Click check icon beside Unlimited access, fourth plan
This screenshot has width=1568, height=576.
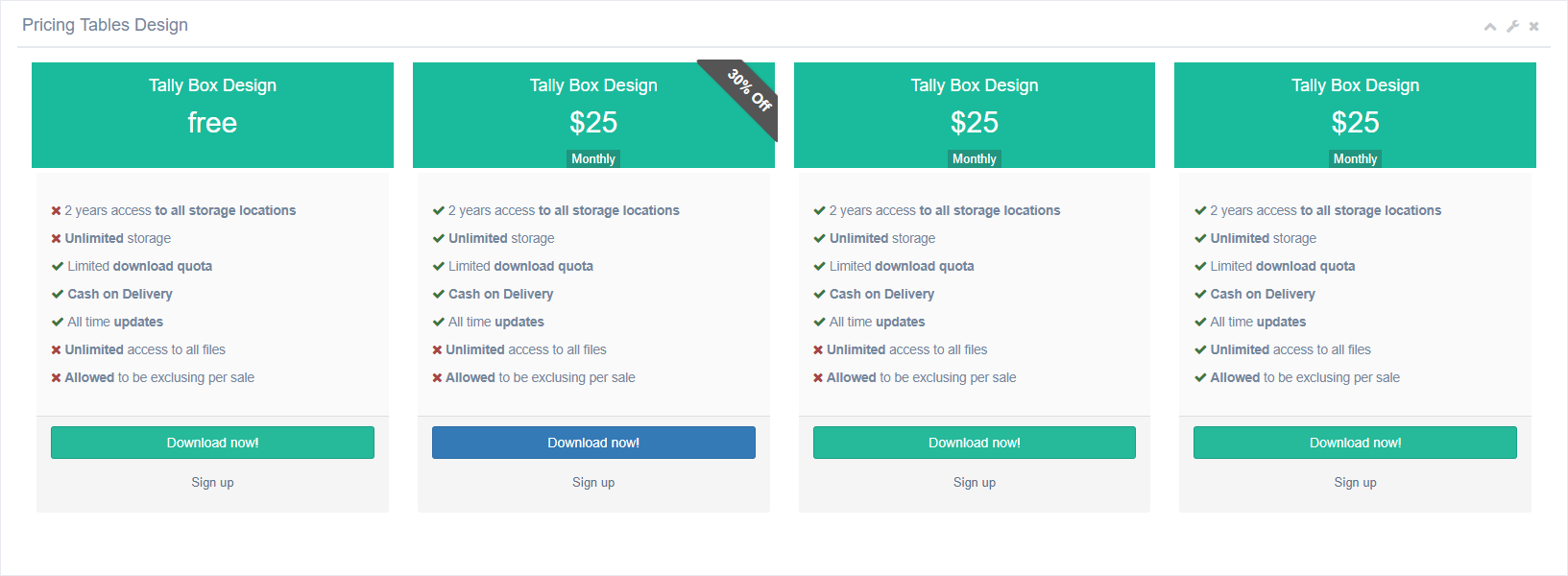(1200, 350)
